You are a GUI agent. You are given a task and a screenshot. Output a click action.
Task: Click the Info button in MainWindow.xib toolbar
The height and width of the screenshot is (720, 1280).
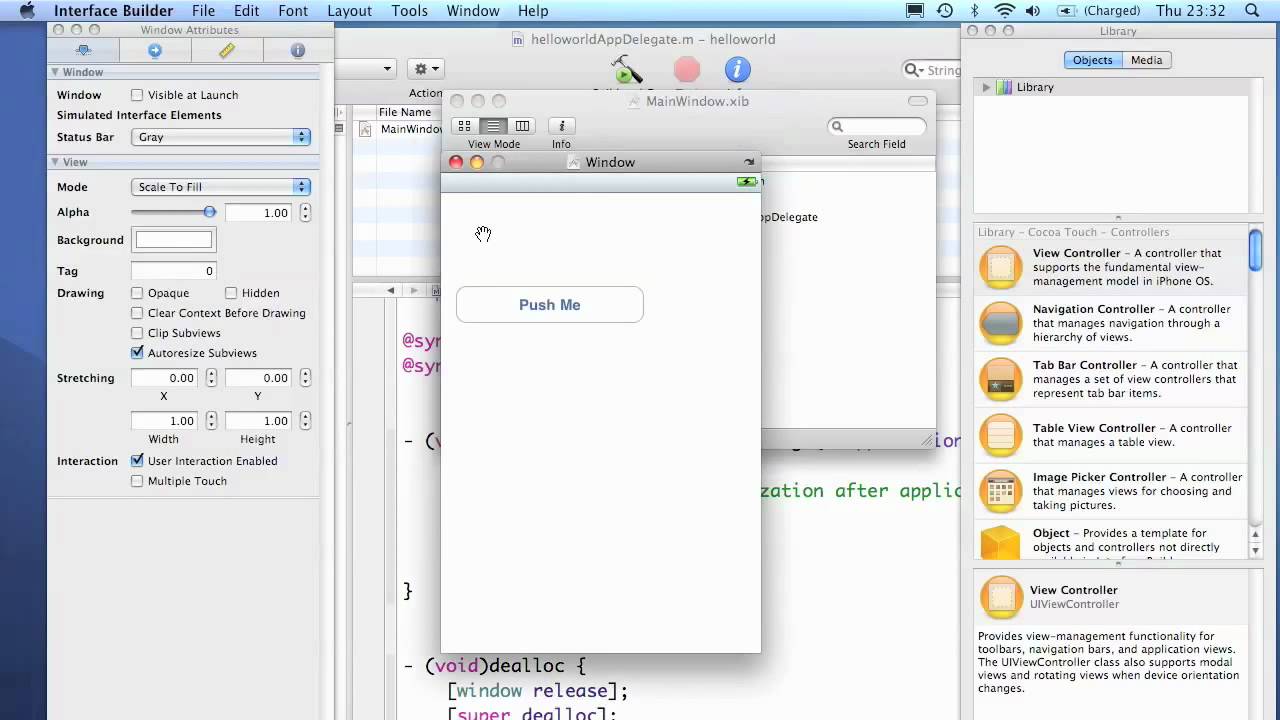pos(561,126)
